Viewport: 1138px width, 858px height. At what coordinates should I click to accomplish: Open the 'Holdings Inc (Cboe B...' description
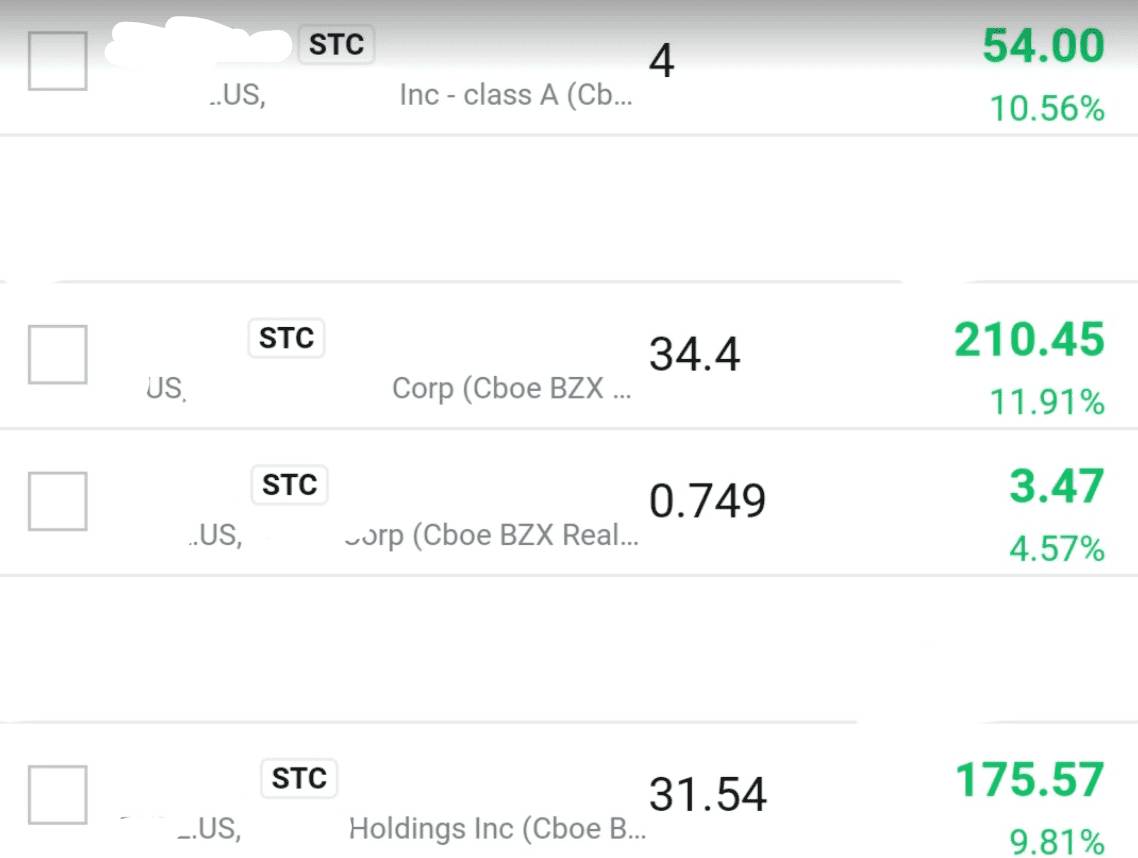(x=497, y=829)
